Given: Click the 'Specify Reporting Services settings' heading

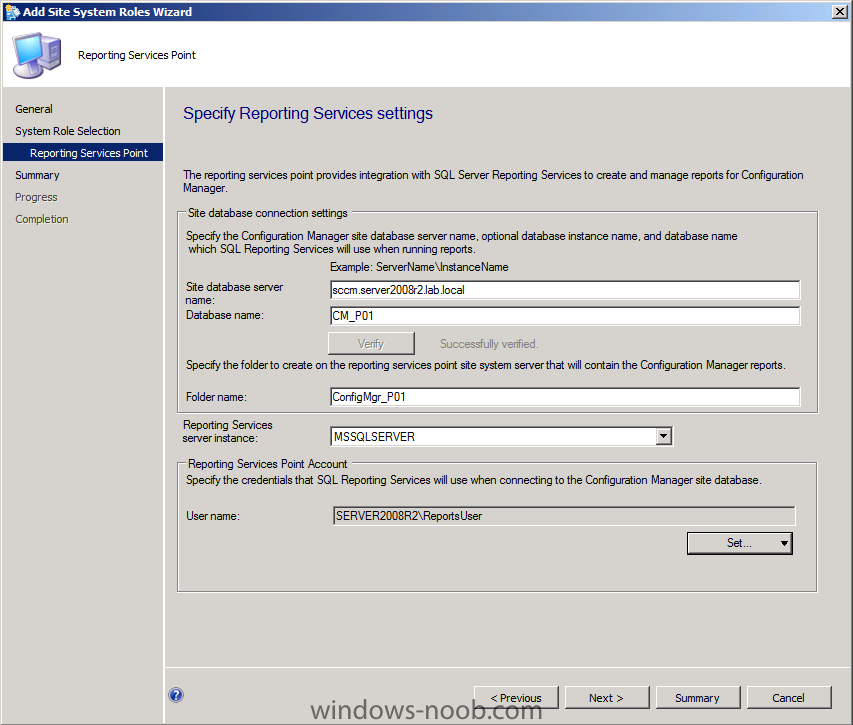Looking at the screenshot, I should (x=308, y=113).
